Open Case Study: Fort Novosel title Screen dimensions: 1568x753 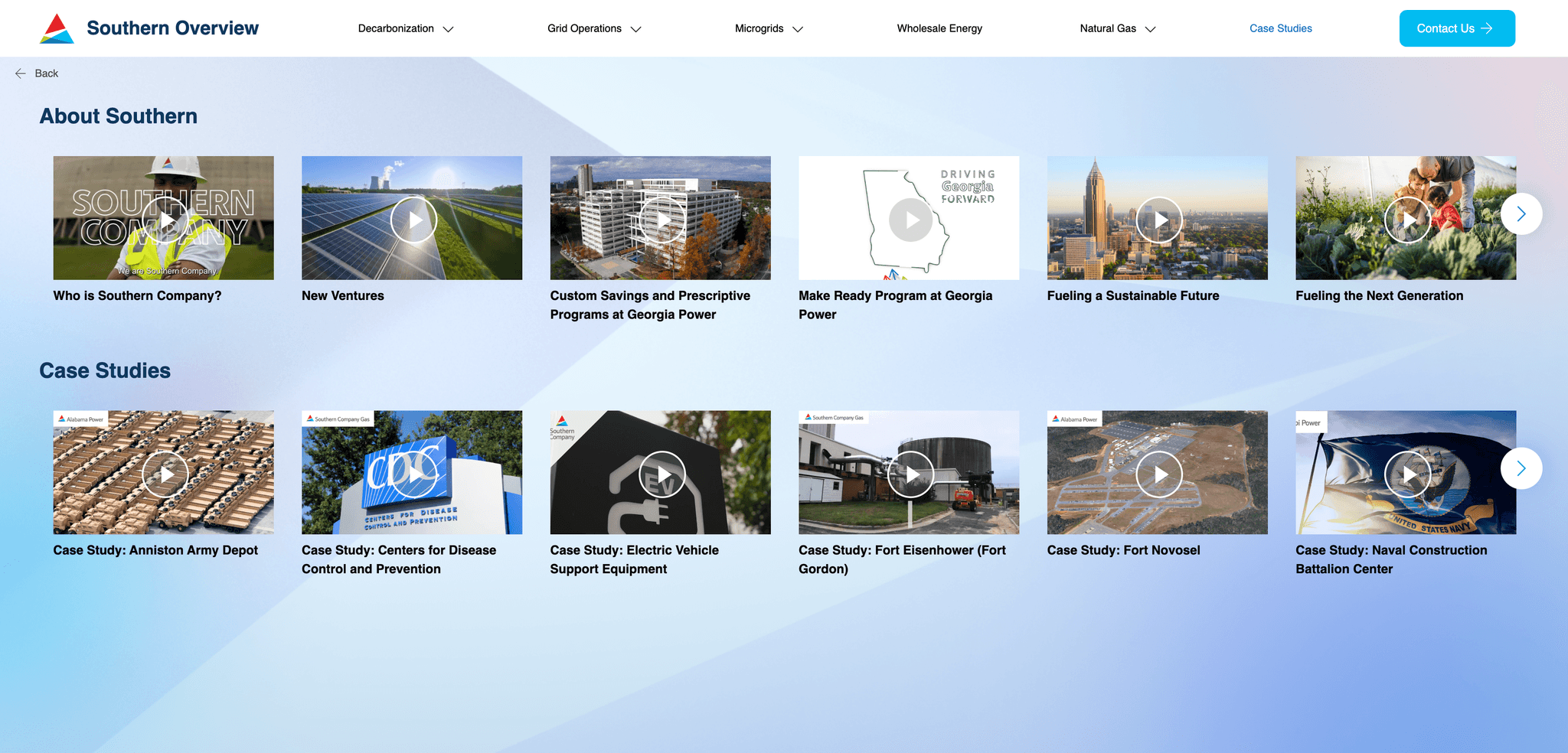[1123, 550]
